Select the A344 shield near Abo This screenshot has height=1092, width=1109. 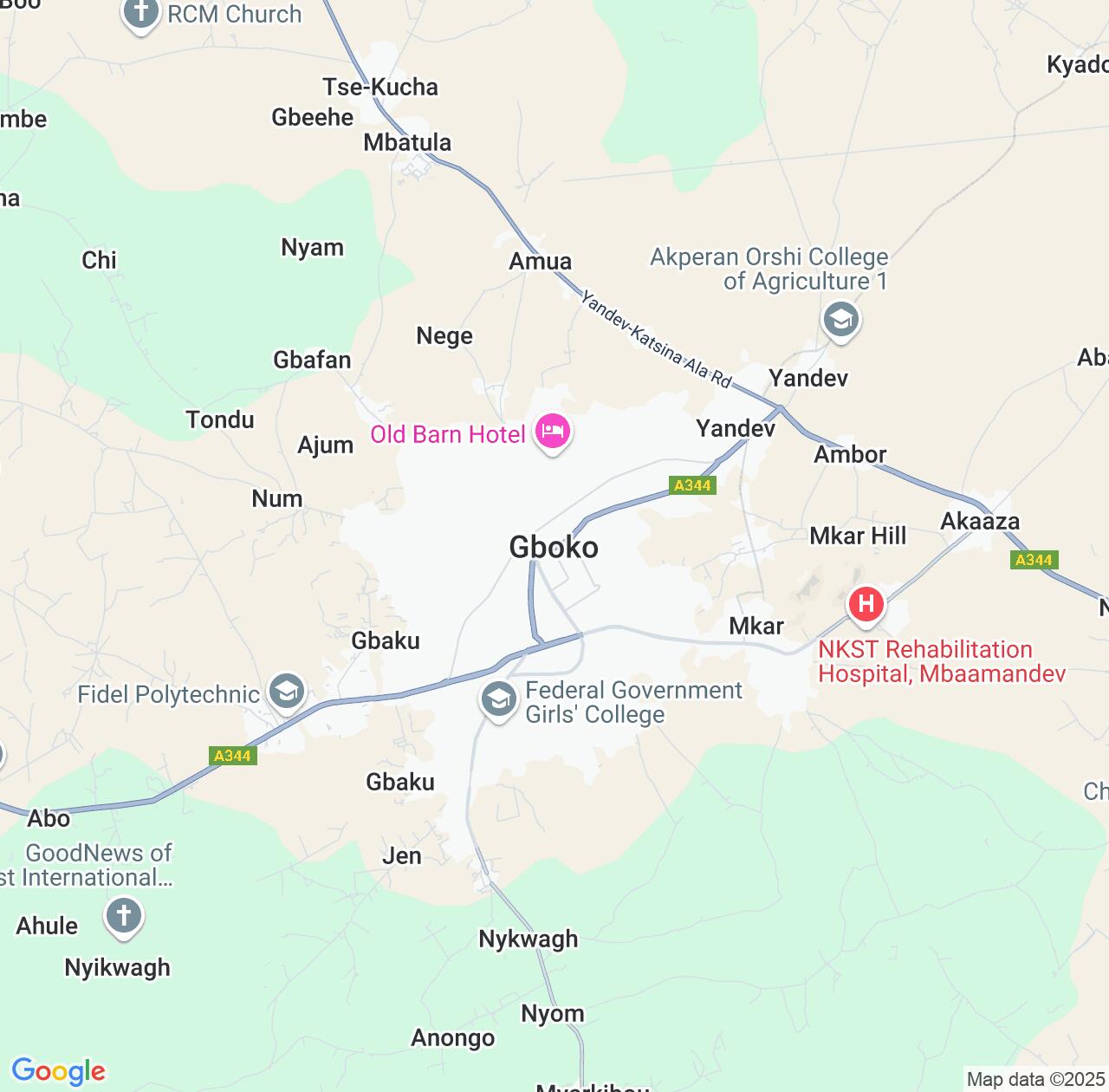click(232, 756)
